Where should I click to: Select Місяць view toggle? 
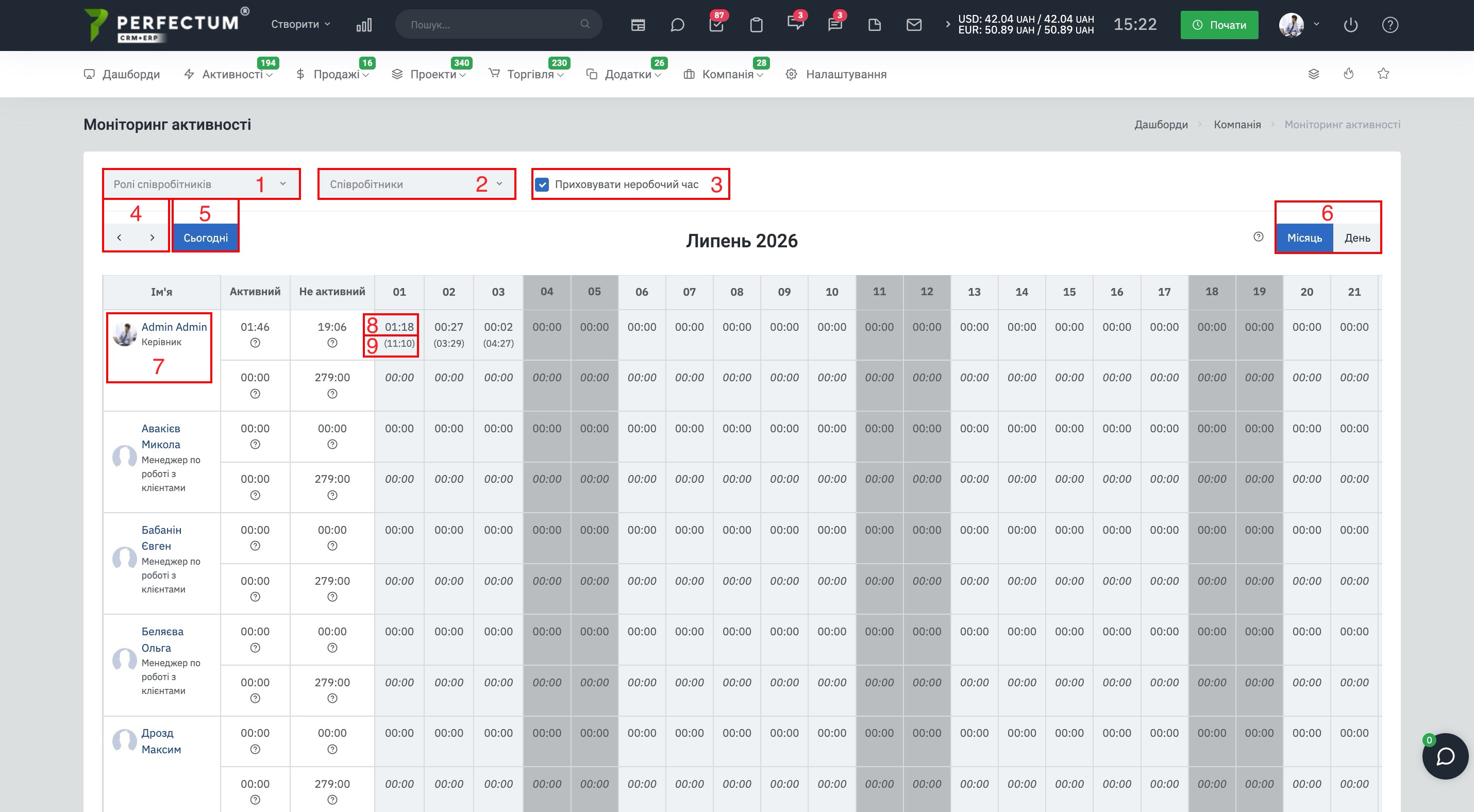pos(1304,238)
